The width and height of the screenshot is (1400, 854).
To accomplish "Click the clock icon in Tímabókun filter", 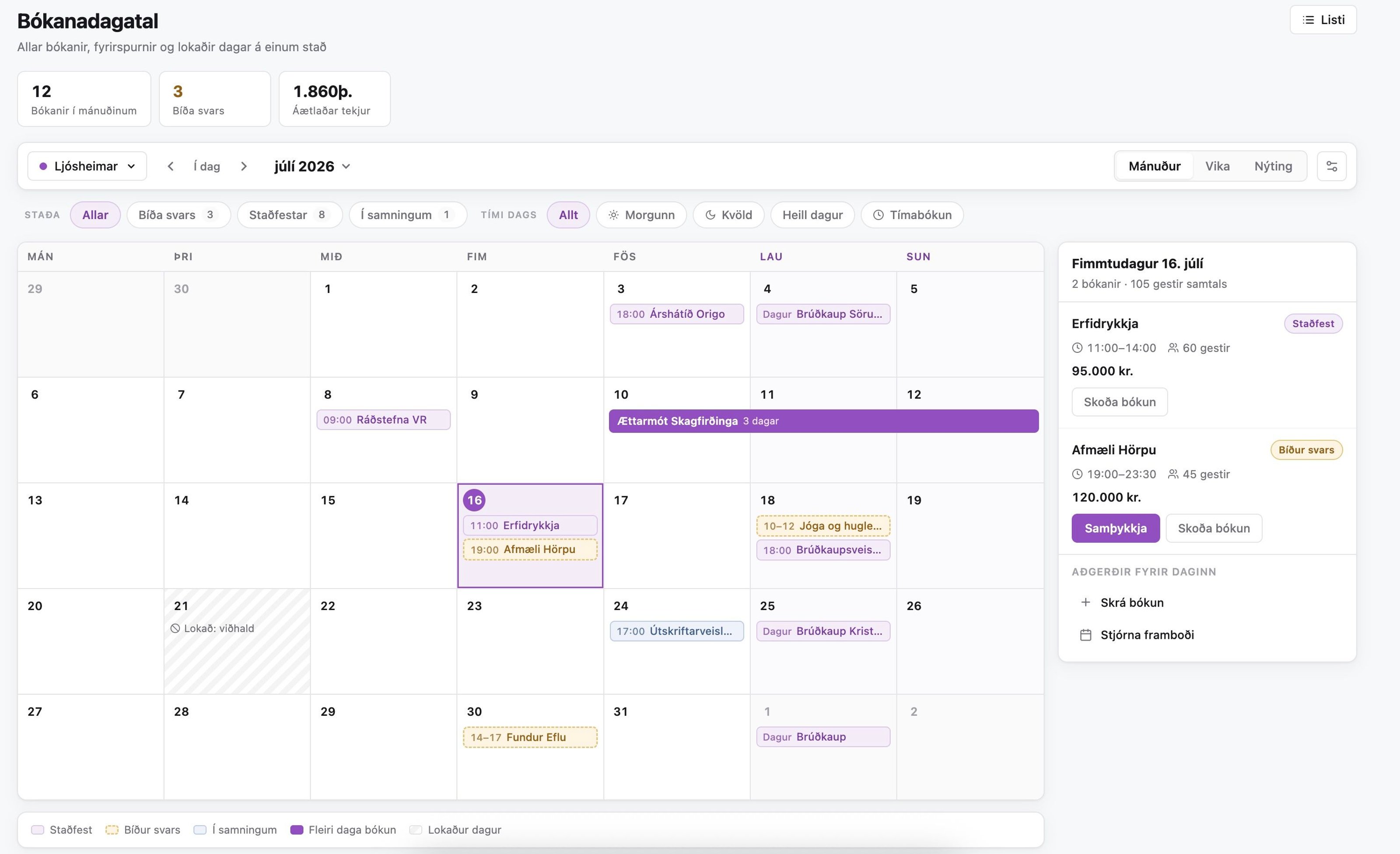I will tap(878, 215).
